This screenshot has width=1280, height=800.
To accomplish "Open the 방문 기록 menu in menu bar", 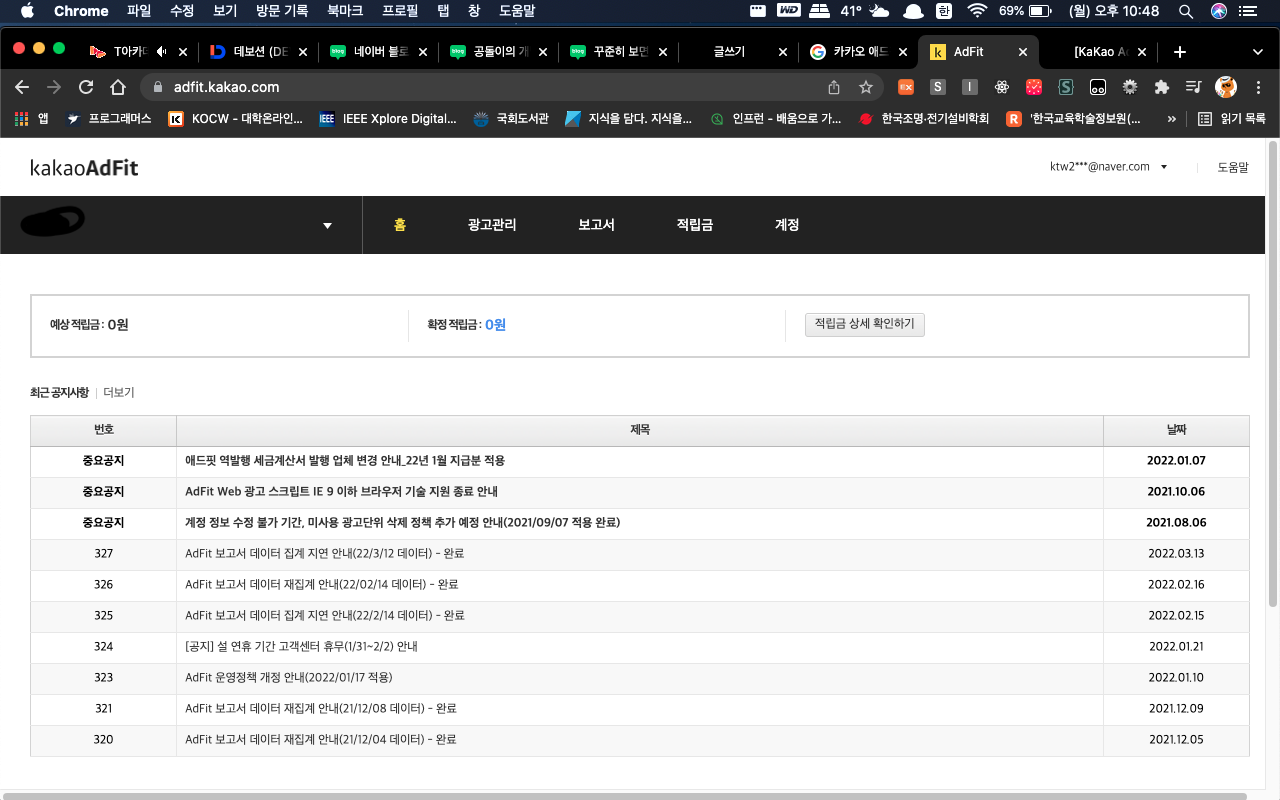I will click(x=282, y=11).
